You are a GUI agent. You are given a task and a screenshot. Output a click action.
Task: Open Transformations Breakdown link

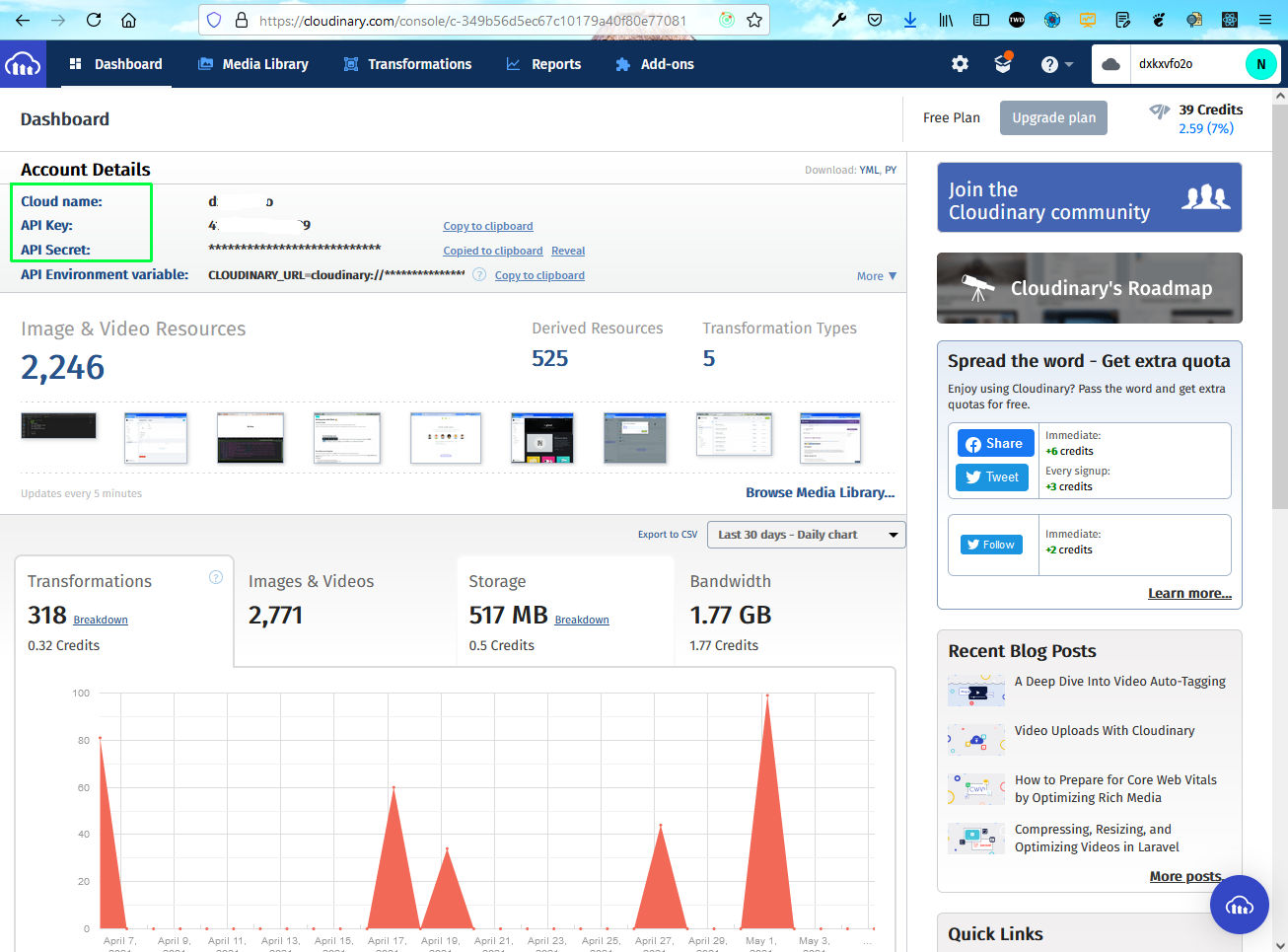tap(101, 620)
